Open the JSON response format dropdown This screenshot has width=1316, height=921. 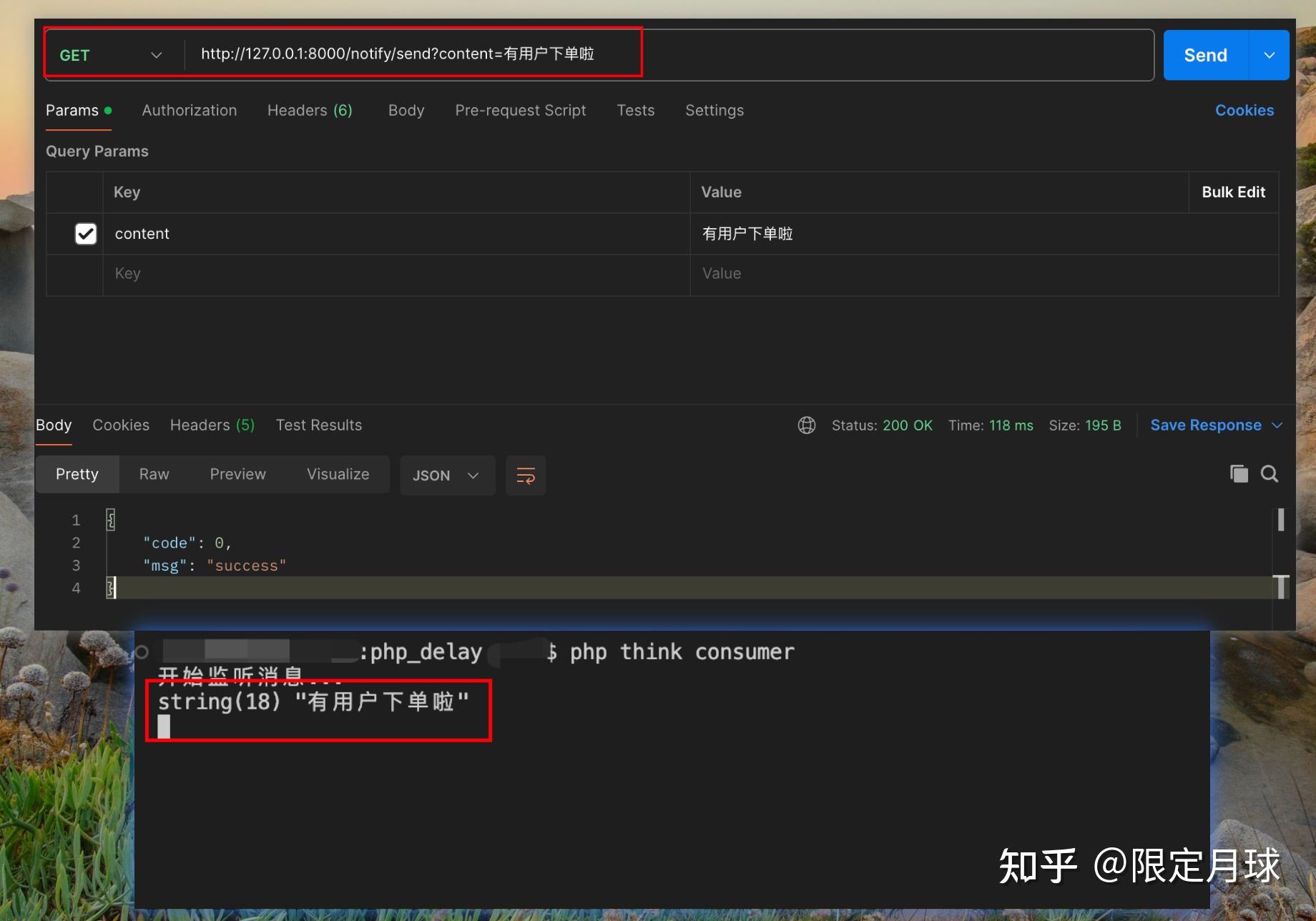point(447,475)
